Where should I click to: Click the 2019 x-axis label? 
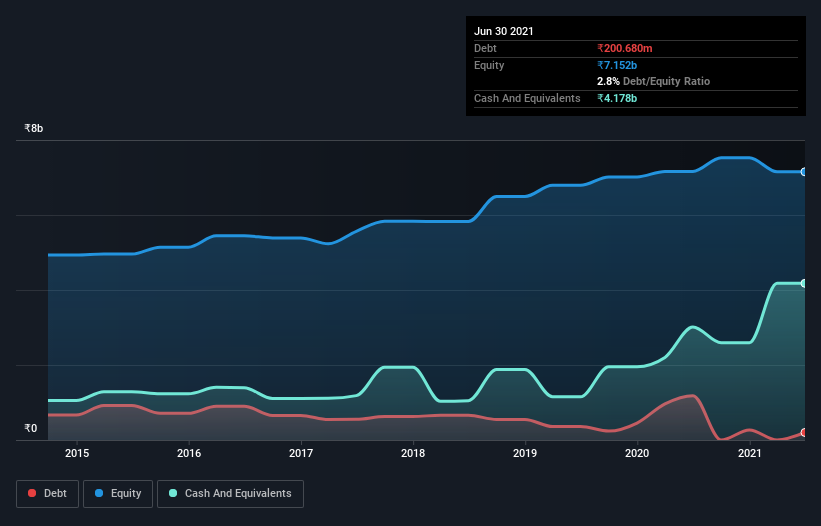(525, 453)
